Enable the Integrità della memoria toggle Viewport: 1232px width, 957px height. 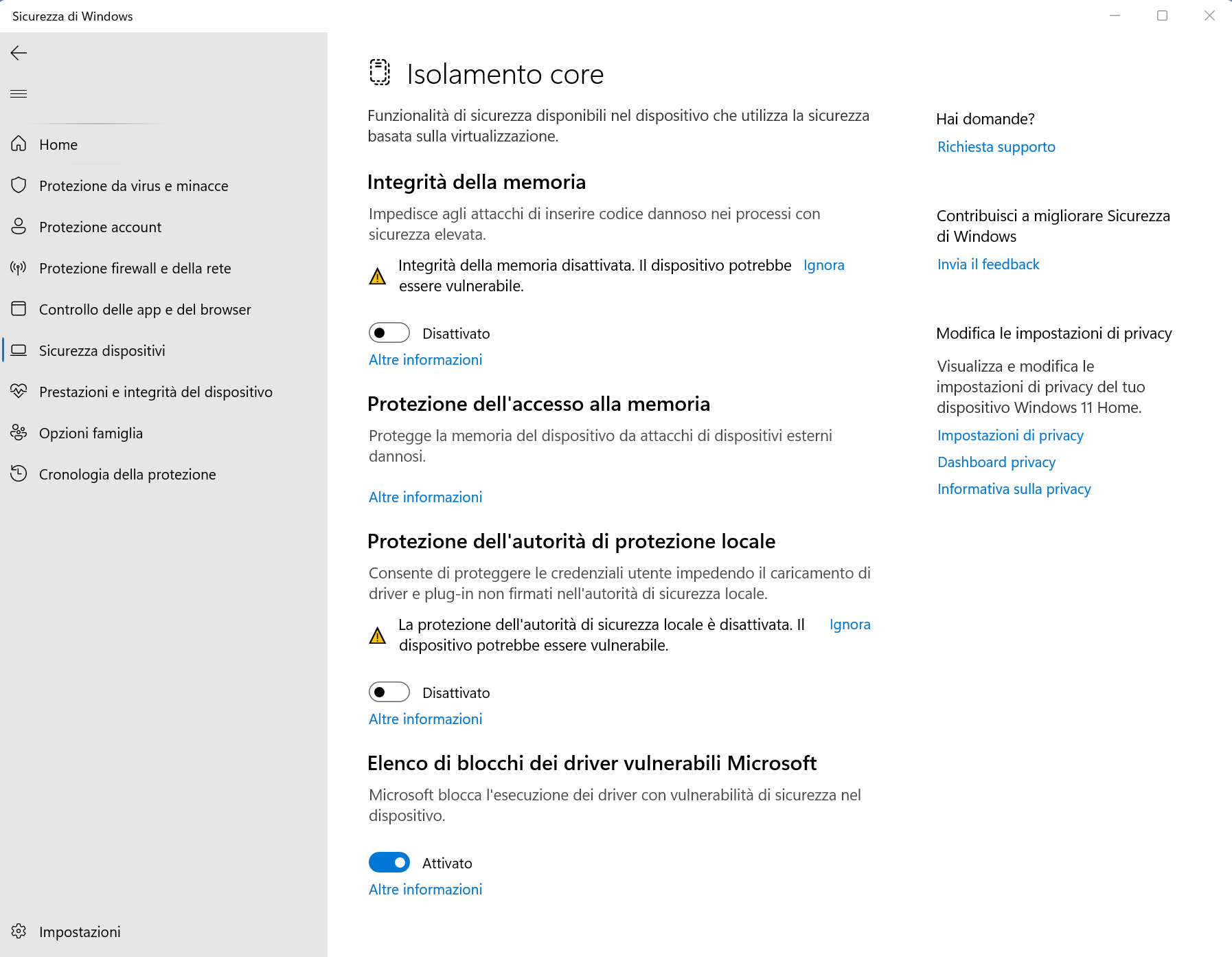point(389,333)
